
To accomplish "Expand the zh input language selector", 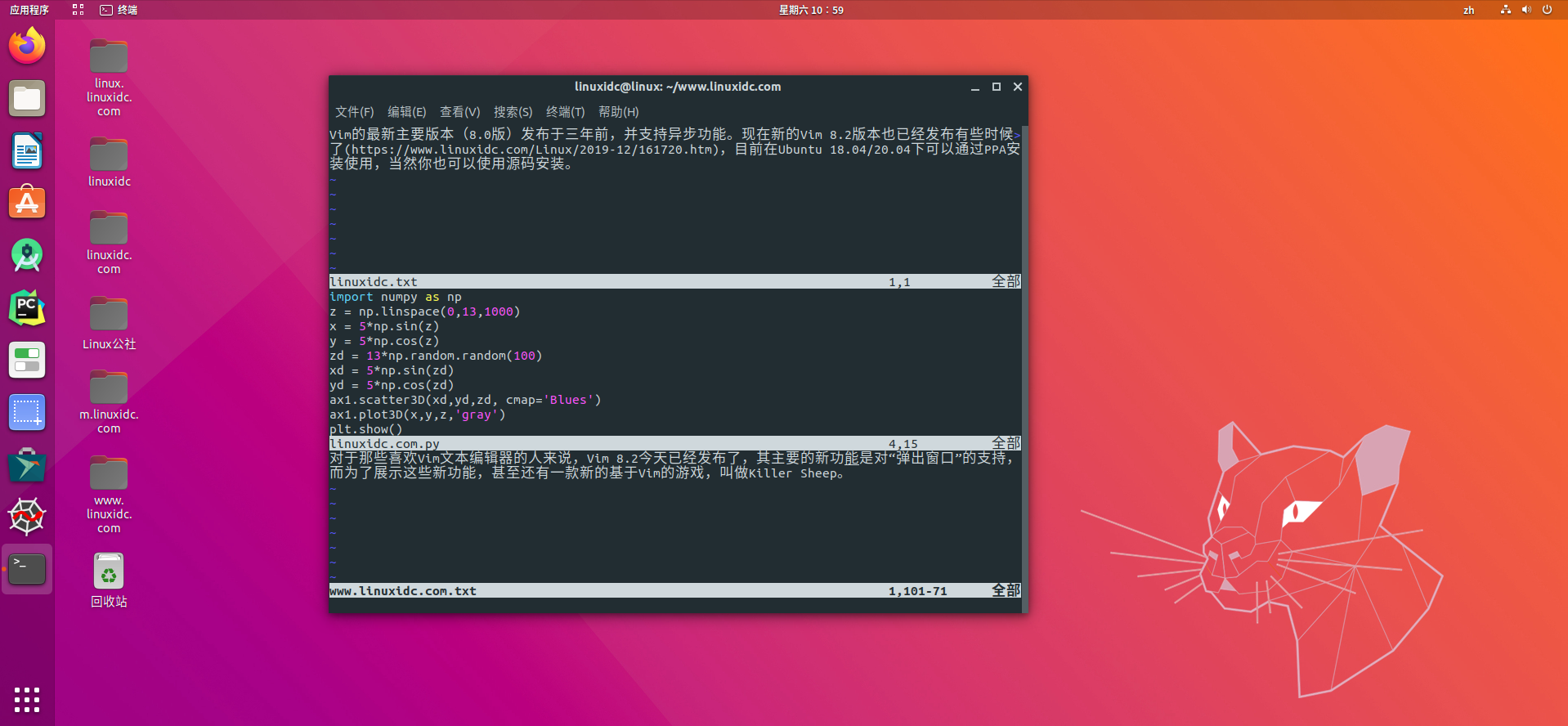I will click(1468, 10).
